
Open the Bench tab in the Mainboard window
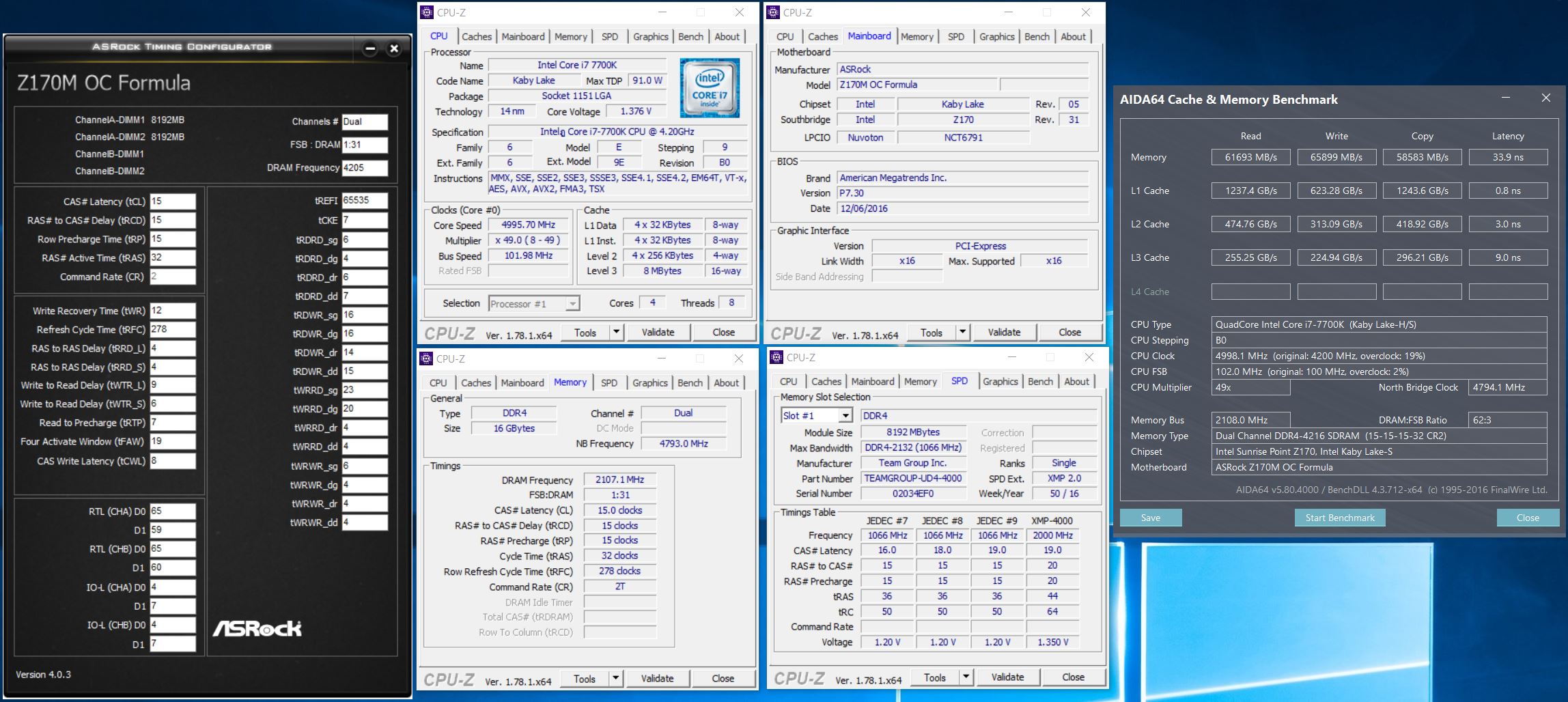[1037, 37]
